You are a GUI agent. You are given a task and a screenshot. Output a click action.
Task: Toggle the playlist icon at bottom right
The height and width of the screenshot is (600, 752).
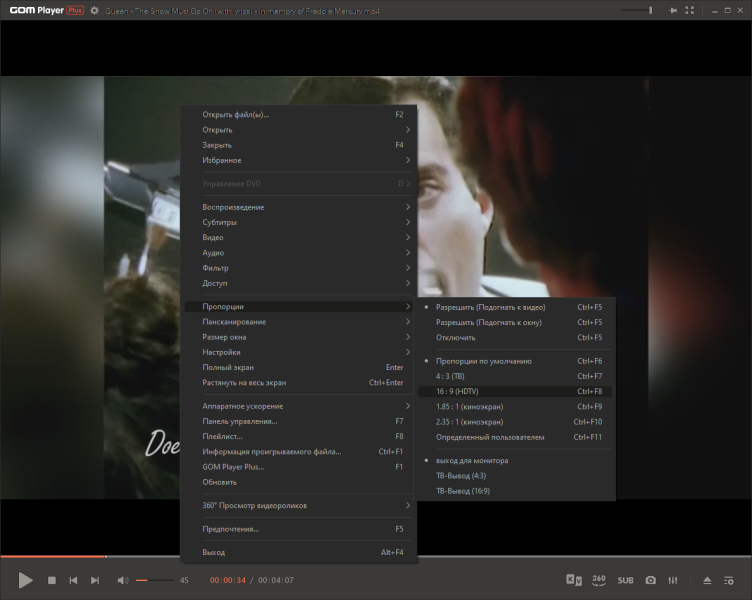[728, 580]
